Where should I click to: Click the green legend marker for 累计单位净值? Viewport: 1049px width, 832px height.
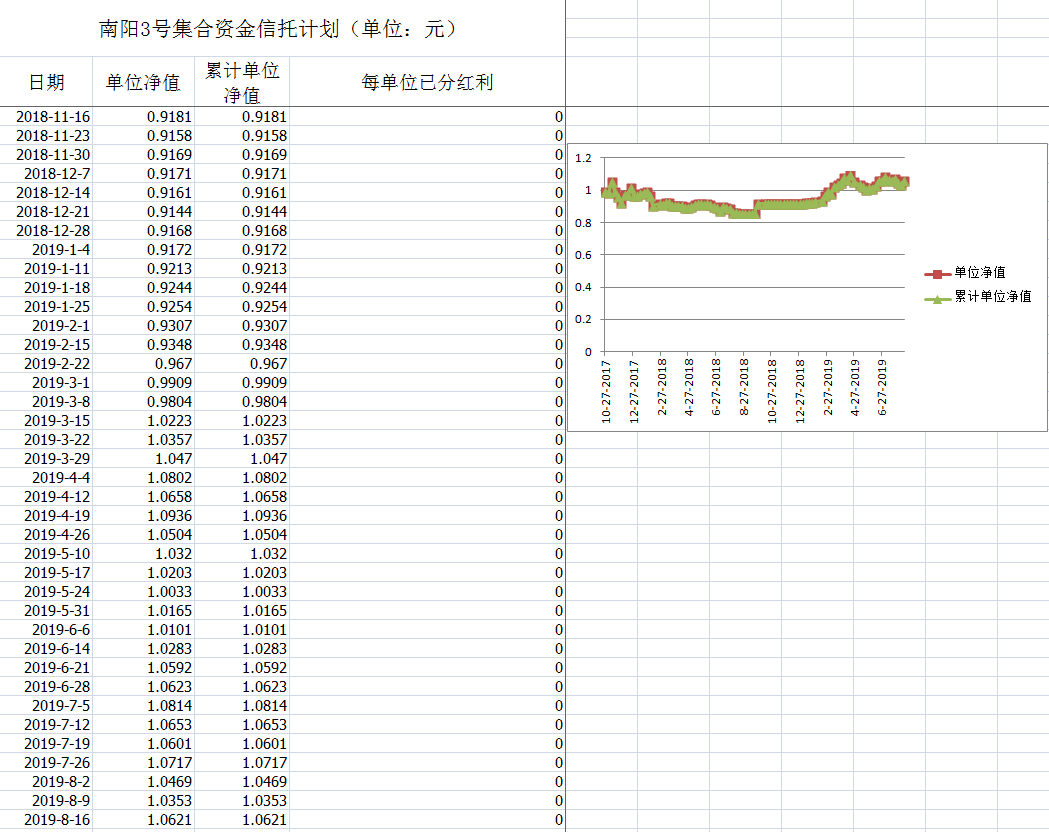(x=937, y=300)
